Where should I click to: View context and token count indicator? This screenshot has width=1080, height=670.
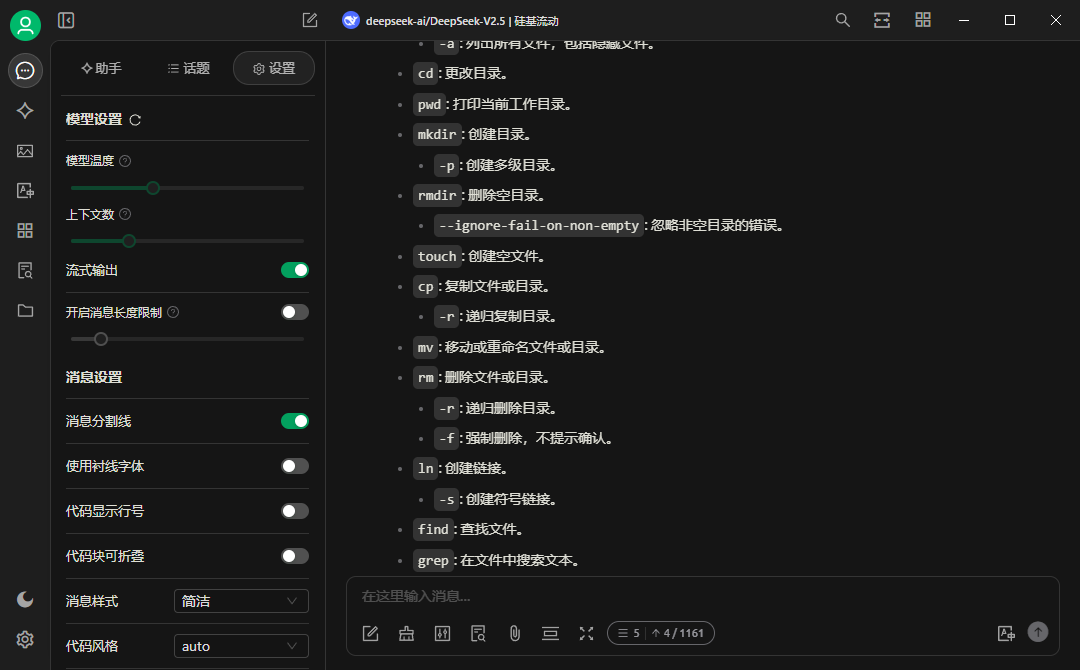pos(661,633)
